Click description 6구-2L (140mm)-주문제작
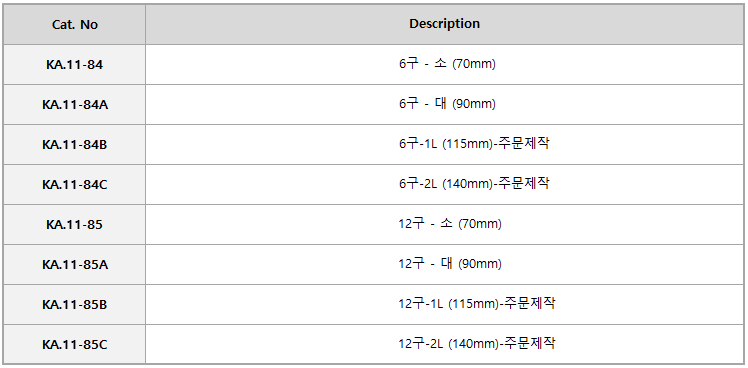Screen dimensions: 748x368 [474, 183]
